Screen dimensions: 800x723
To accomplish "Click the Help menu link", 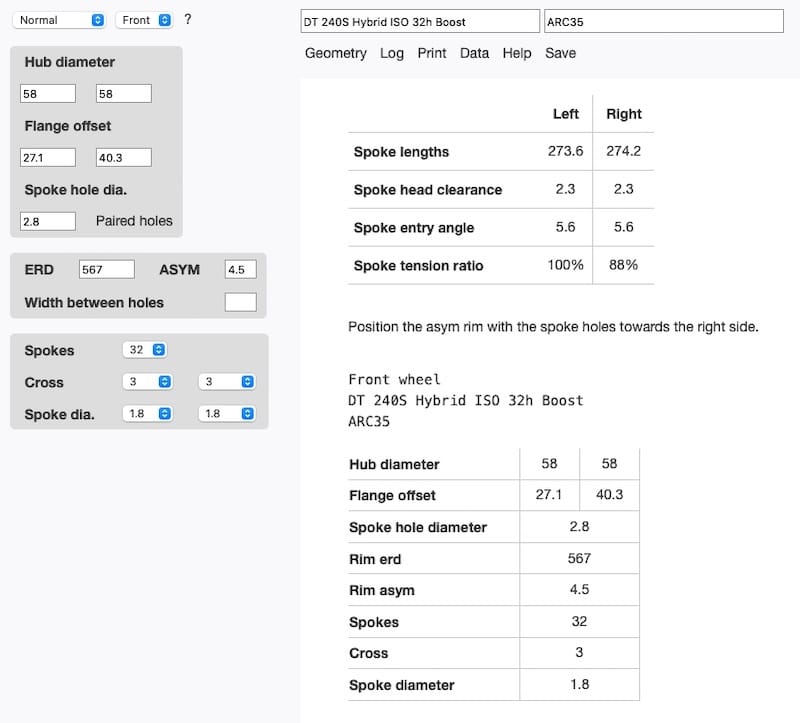I will click(x=517, y=53).
